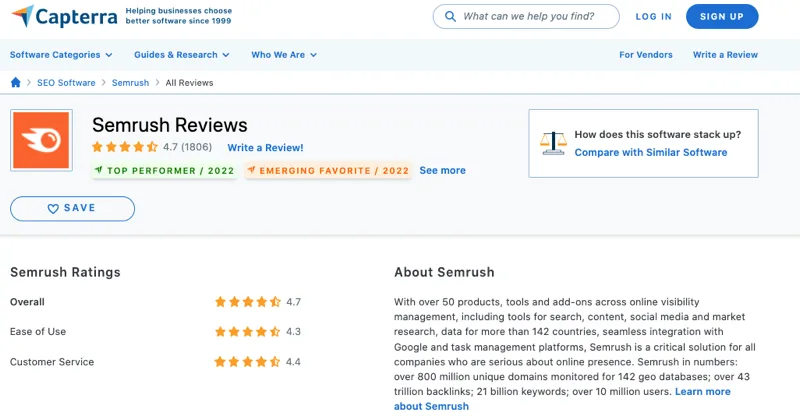Click the header star rating next to 4.7
This screenshot has width=800, height=420.
tap(125, 147)
